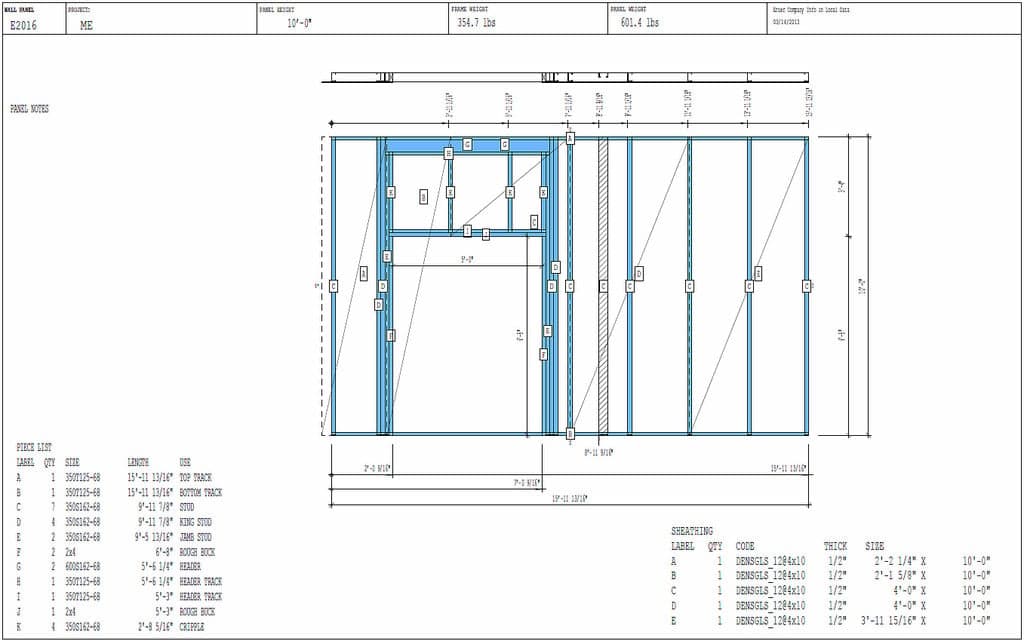
Task: Click the frame weight value 354.7 lbs
Action: [476, 23]
